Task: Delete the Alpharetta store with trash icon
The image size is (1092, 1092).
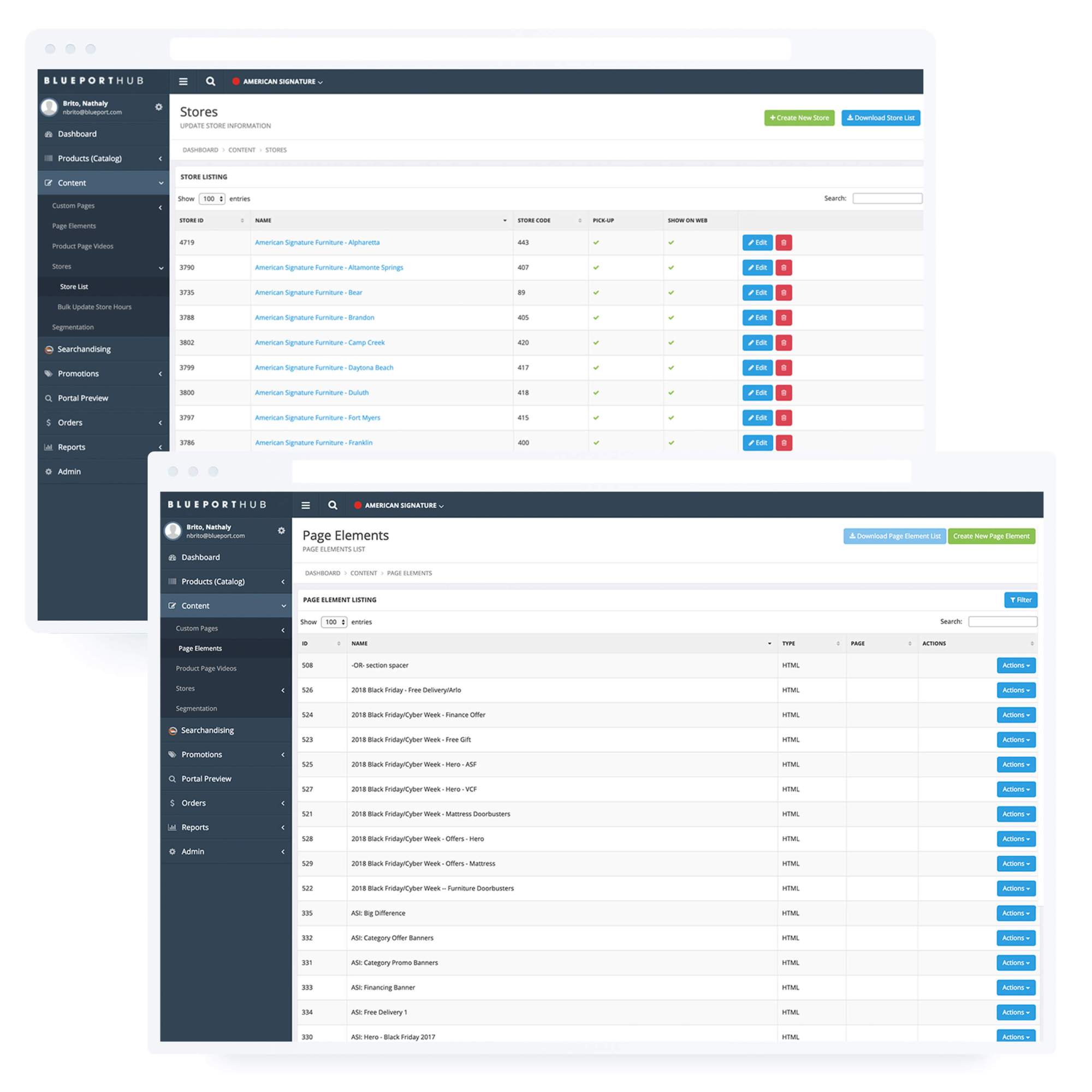Action: (x=784, y=242)
